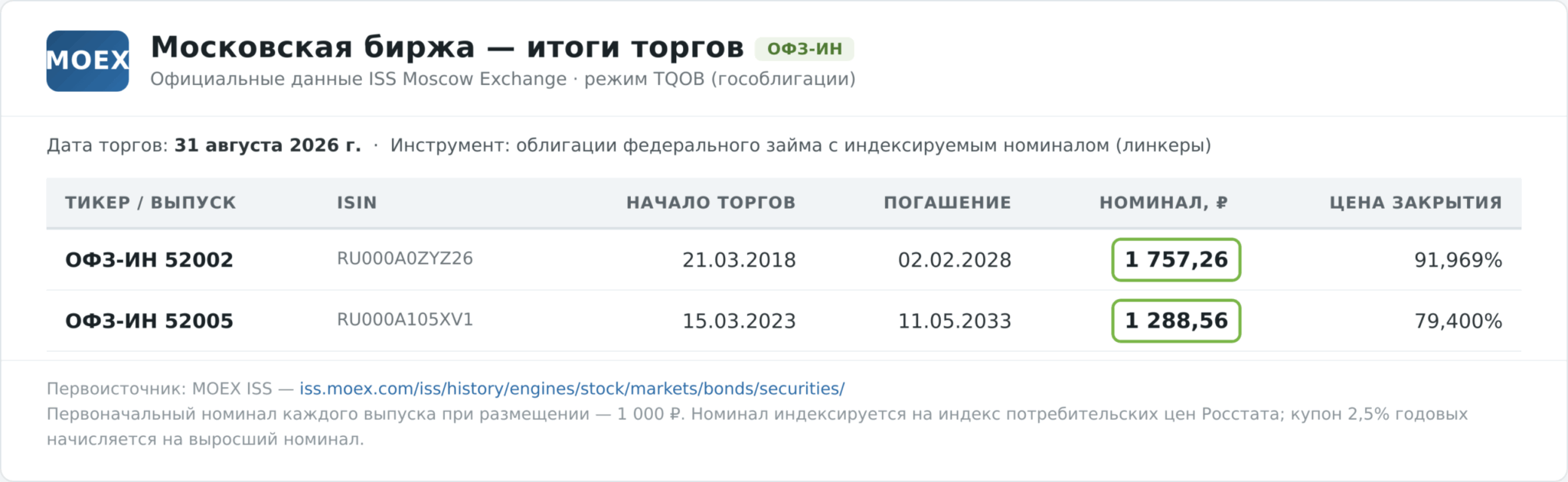1568x482 pixels.
Task: Click closing price 79,400%
Action: tap(1459, 321)
